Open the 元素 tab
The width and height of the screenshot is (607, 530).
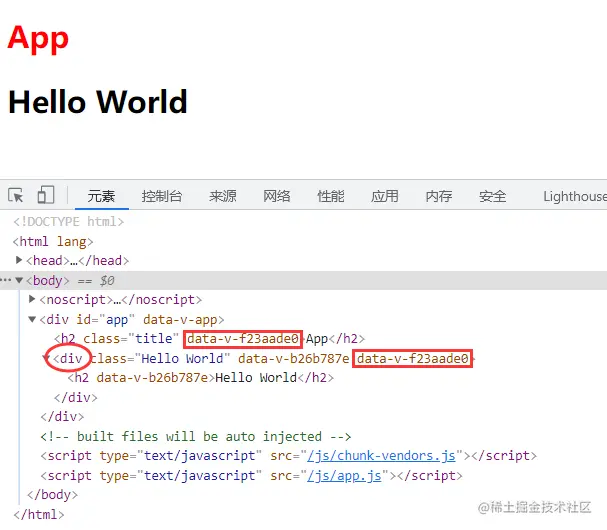click(x=101, y=196)
